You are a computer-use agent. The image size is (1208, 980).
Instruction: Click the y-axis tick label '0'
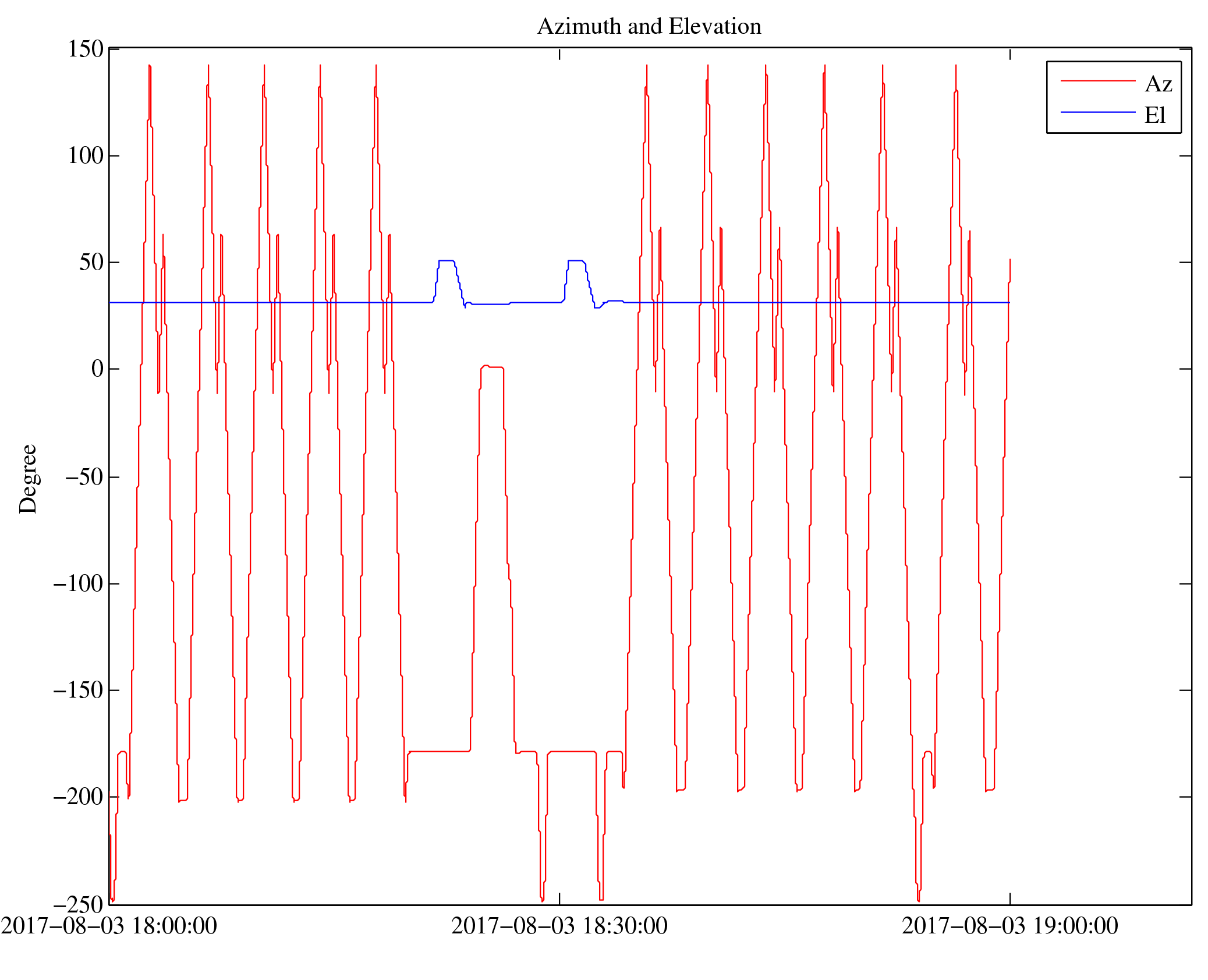point(97,369)
